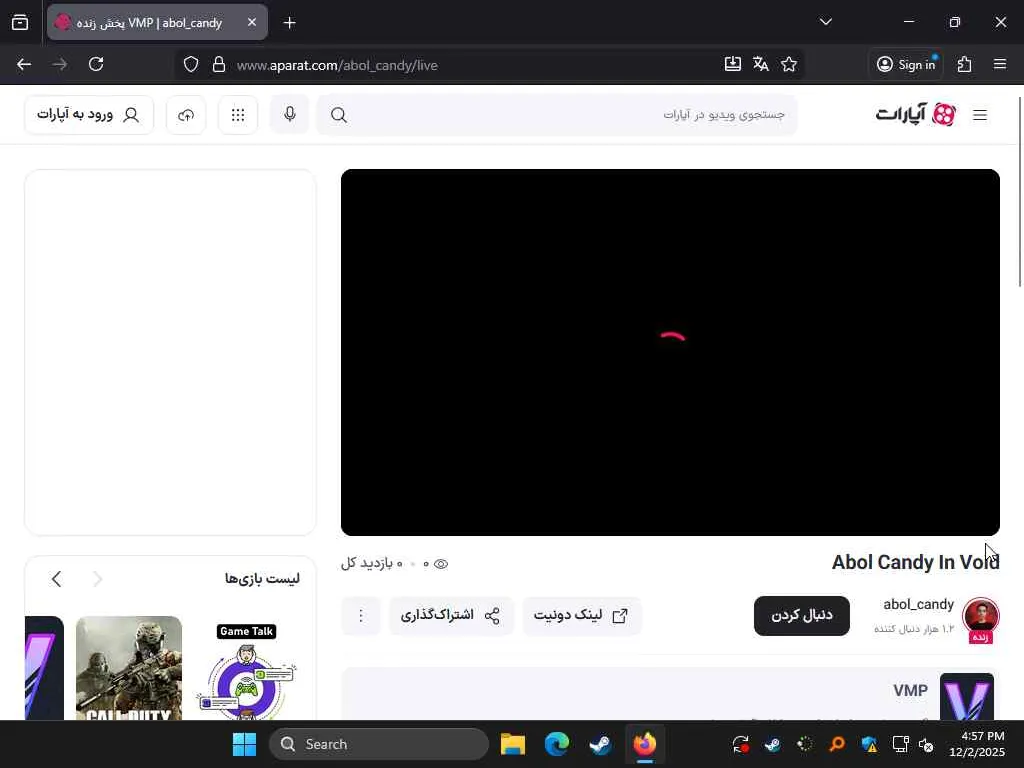Show site security padlock info
This screenshot has width=1024, height=768.
tap(219, 65)
